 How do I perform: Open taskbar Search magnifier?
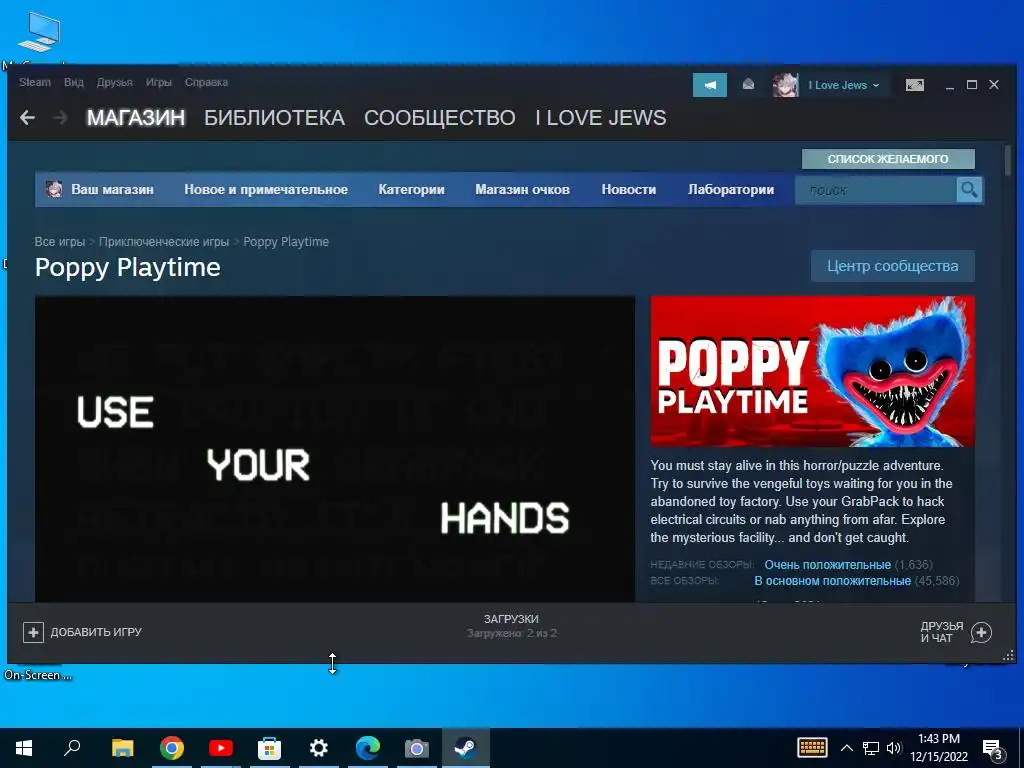pyautogui.click(x=72, y=748)
